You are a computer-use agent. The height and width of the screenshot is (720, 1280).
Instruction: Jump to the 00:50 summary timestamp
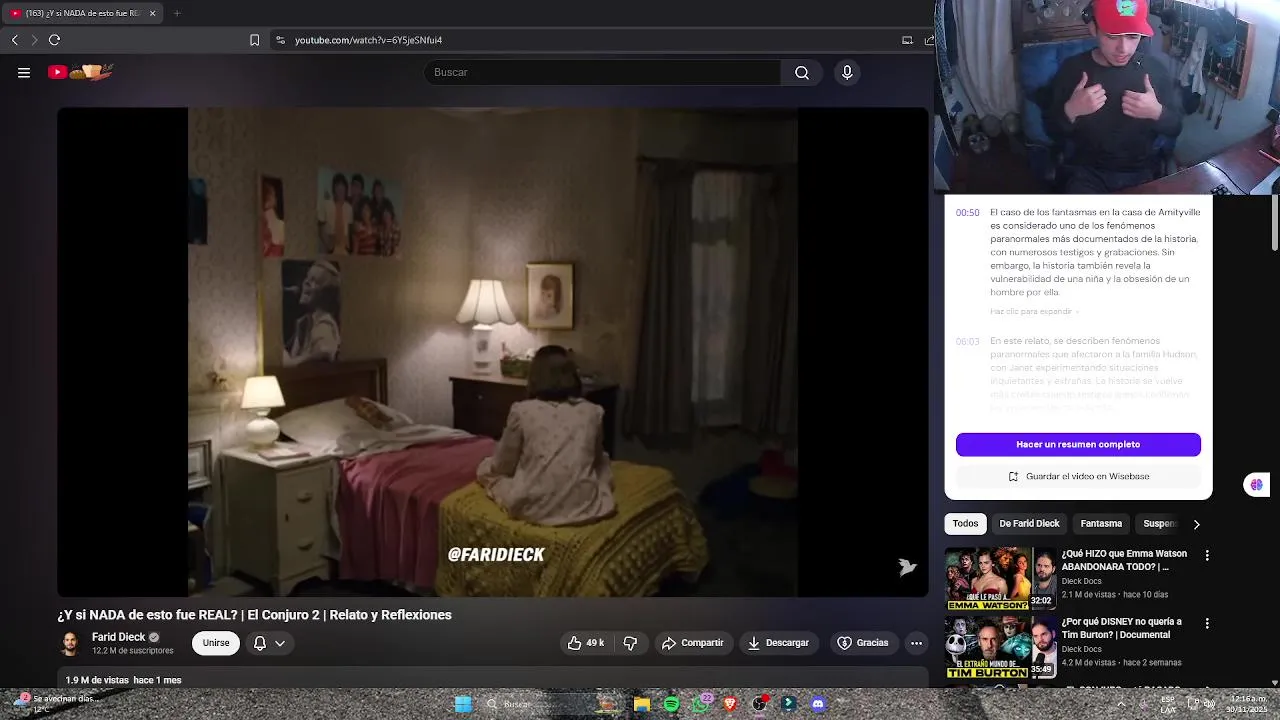[967, 213]
